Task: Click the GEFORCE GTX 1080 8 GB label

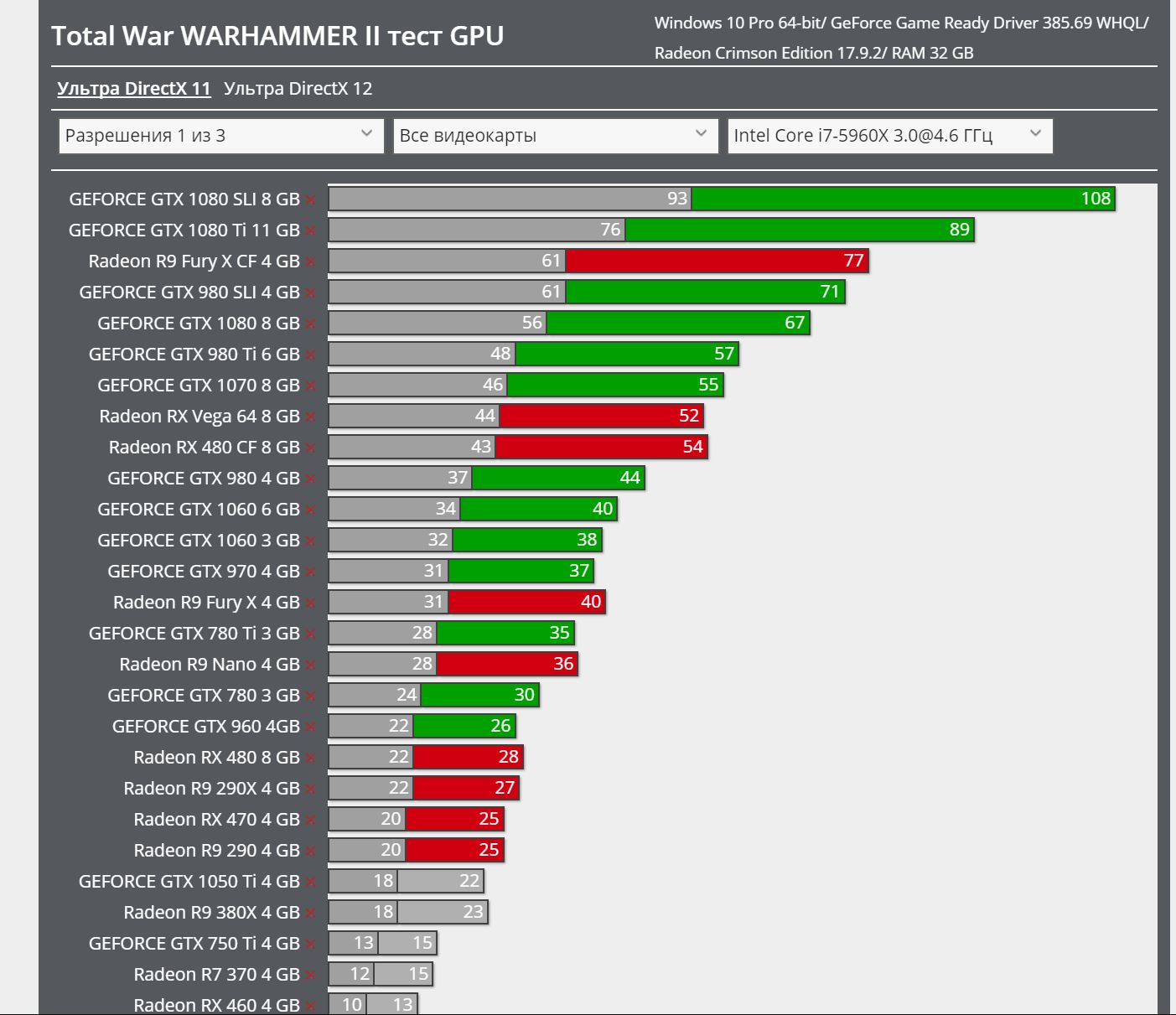Action: 198,324
